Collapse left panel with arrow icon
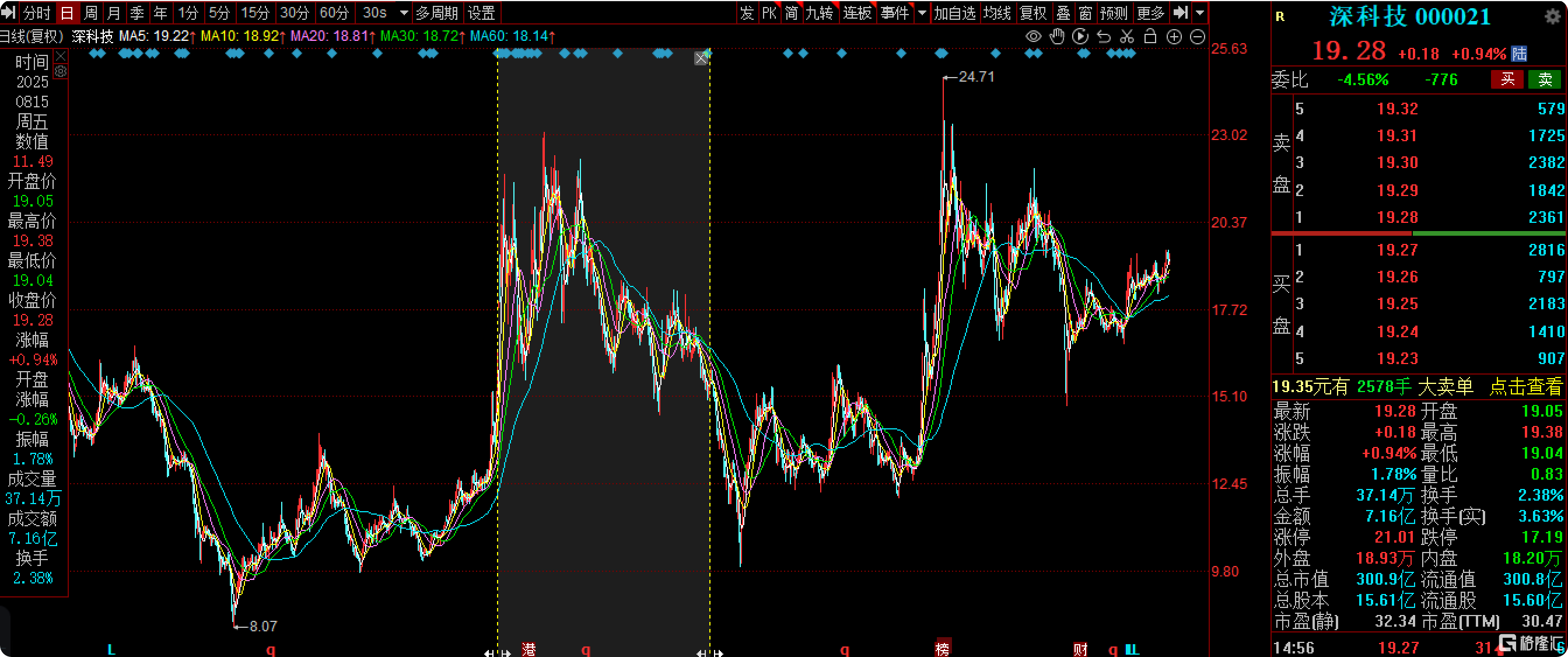Image resolution: width=1568 pixels, height=657 pixels. [x=8, y=12]
